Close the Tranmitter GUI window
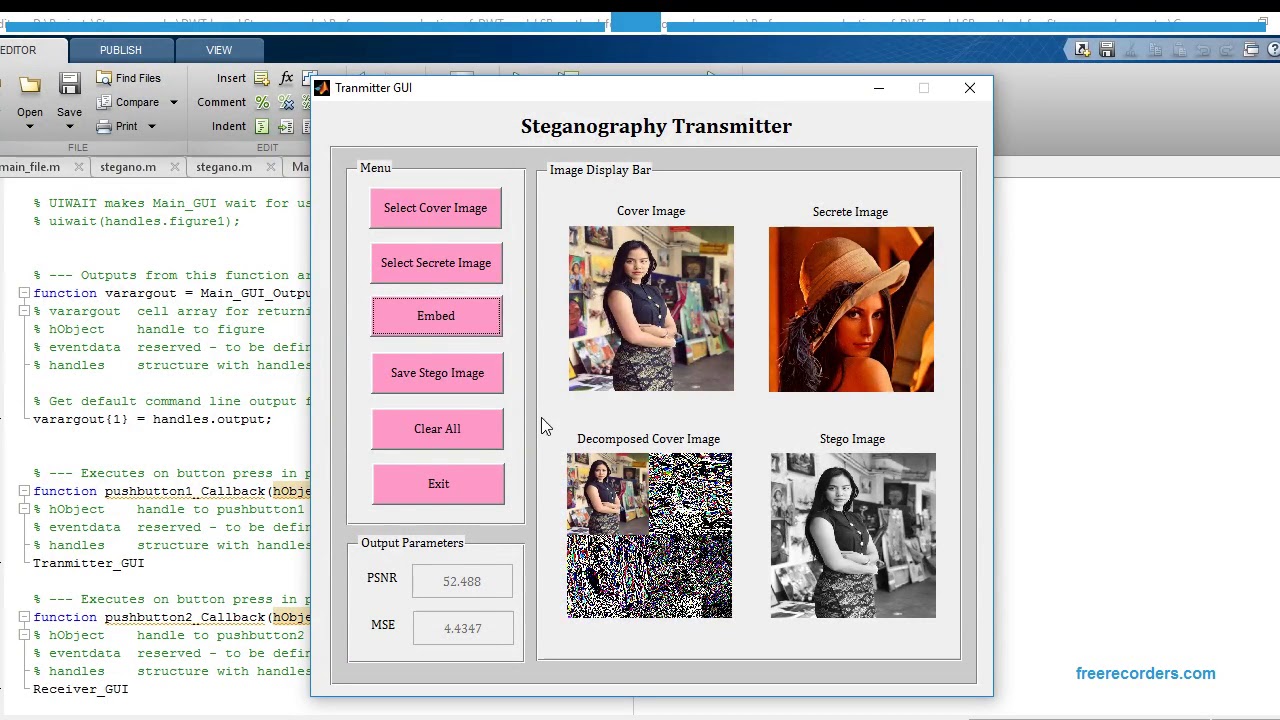The height and width of the screenshot is (720, 1280). coord(970,88)
